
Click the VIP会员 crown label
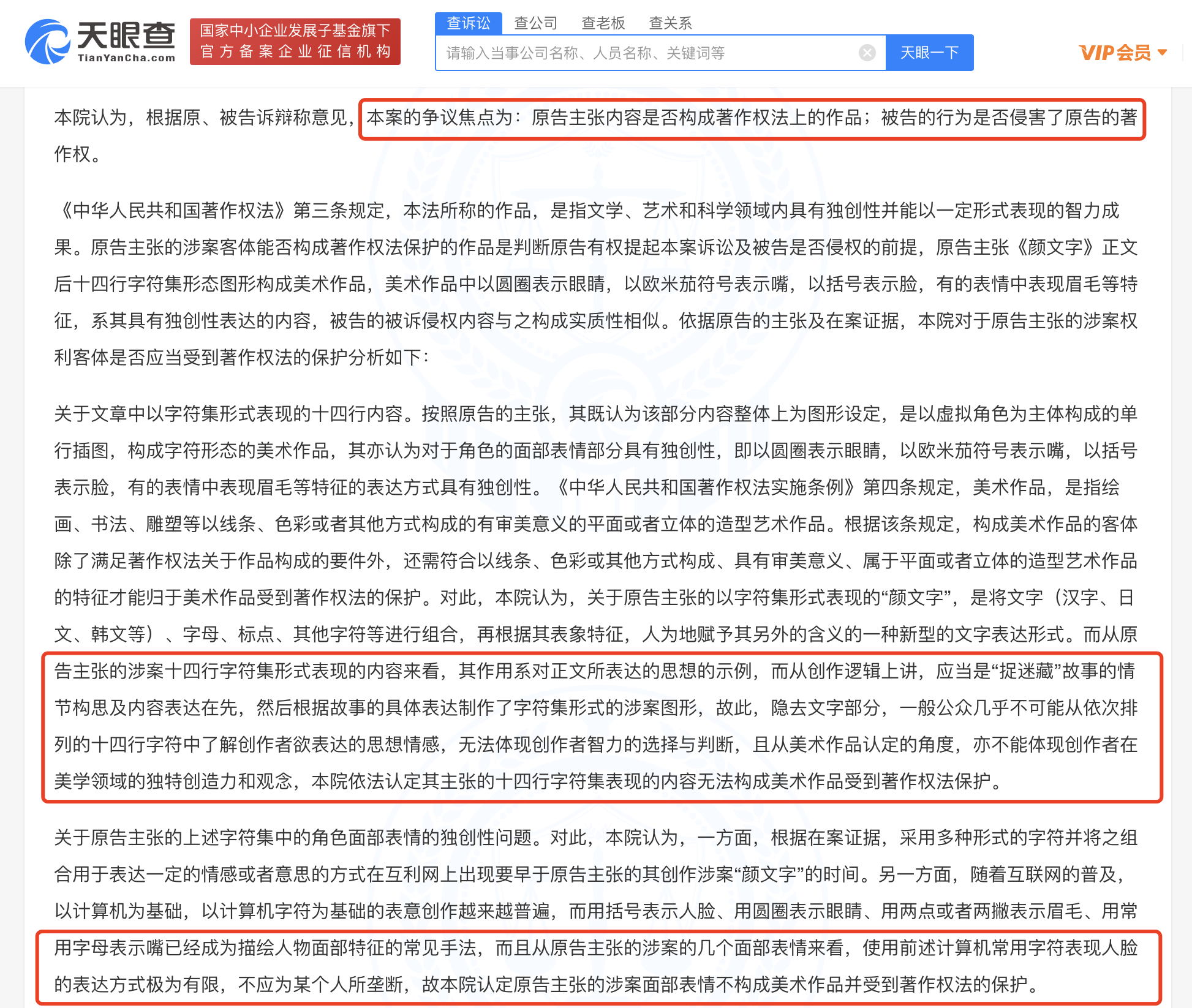click(x=1115, y=53)
